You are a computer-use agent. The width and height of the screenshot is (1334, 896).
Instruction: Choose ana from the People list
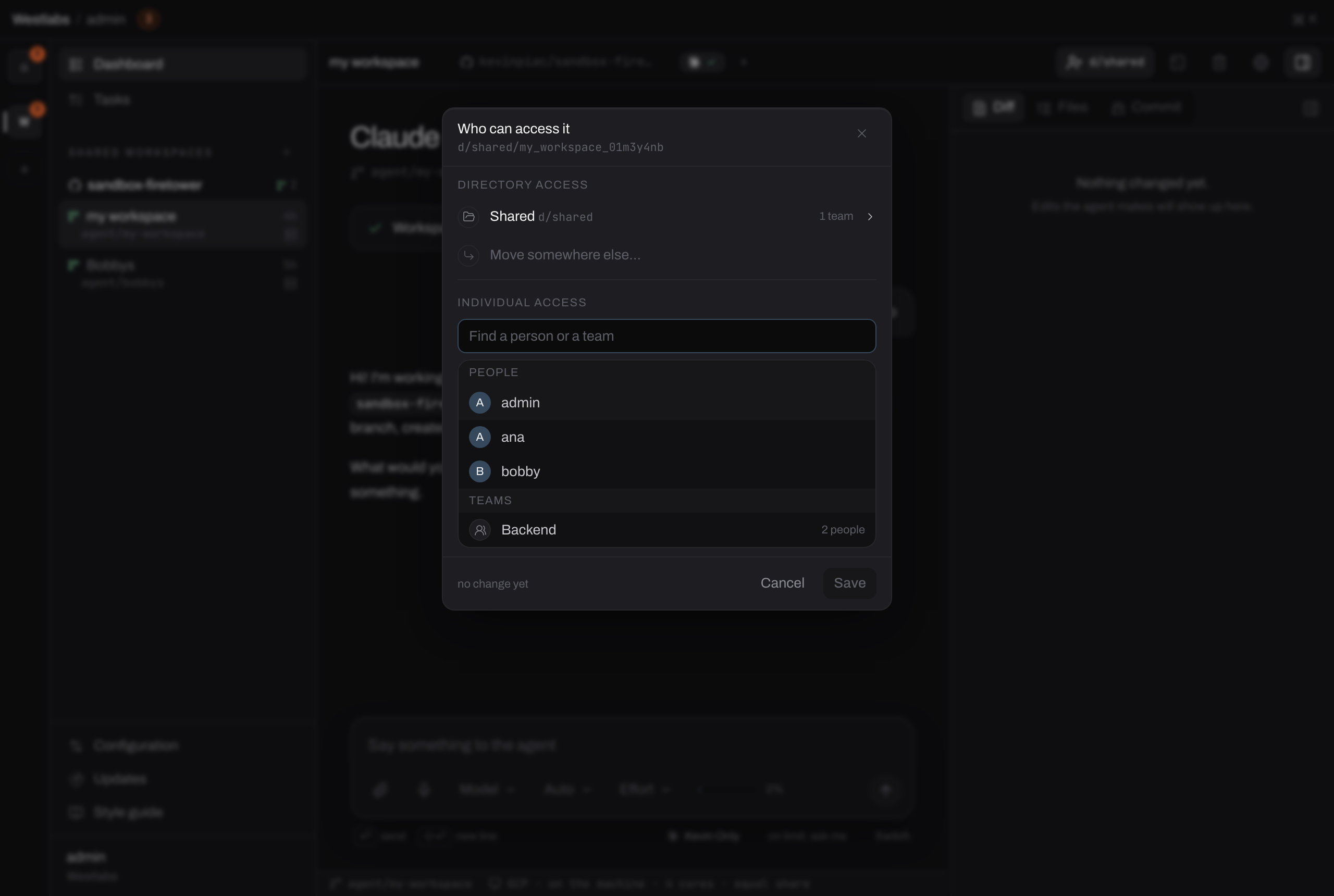[666, 437]
